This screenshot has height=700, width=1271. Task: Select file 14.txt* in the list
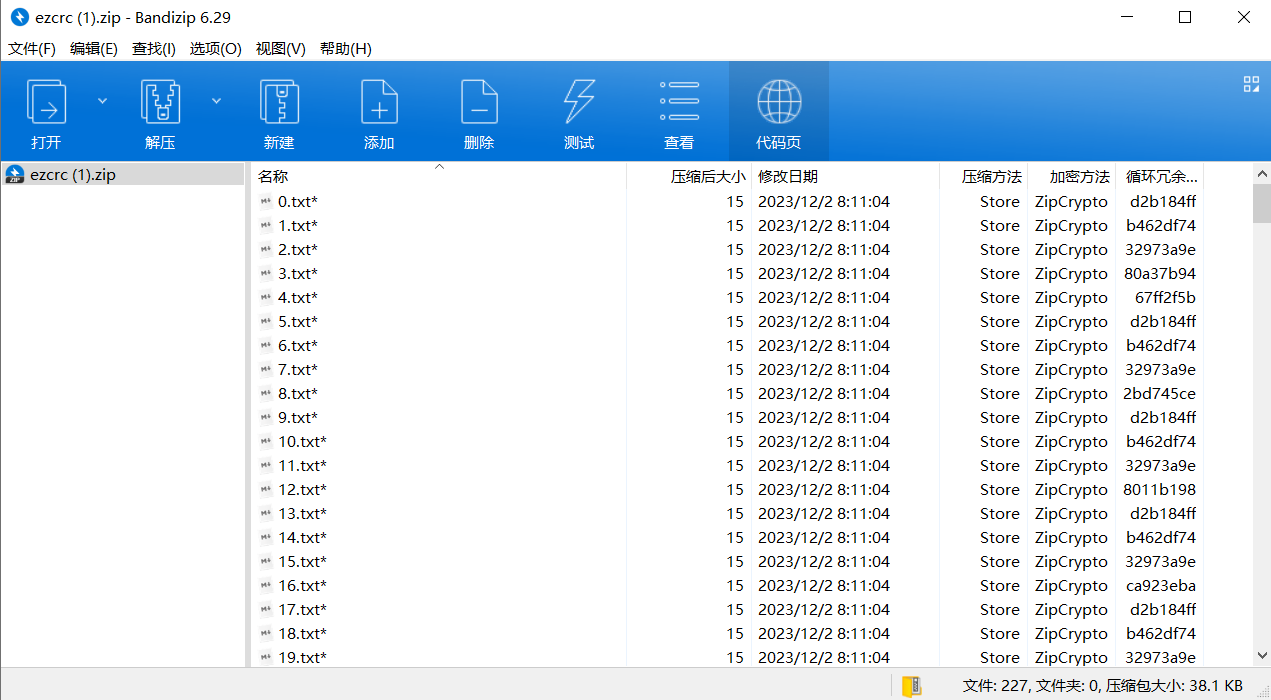[302, 537]
